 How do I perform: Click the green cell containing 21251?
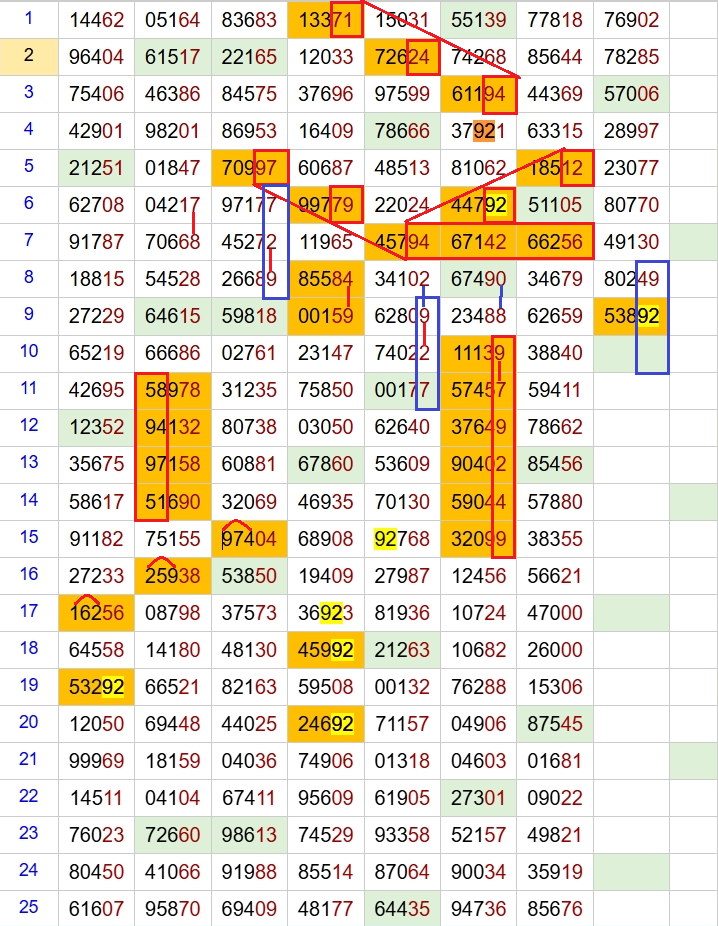coord(96,168)
